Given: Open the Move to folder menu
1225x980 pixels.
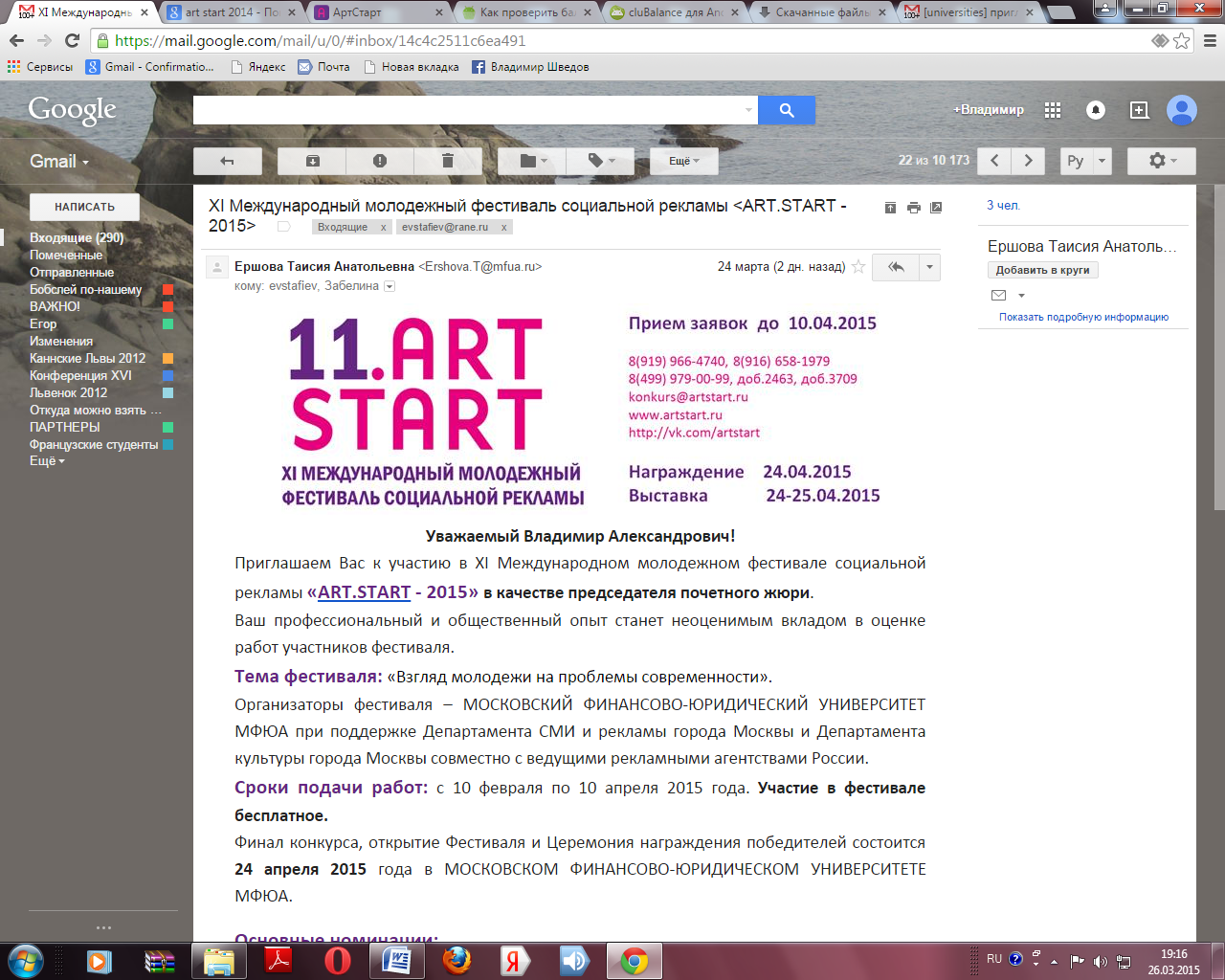Looking at the screenshot, I should [532, 161].
